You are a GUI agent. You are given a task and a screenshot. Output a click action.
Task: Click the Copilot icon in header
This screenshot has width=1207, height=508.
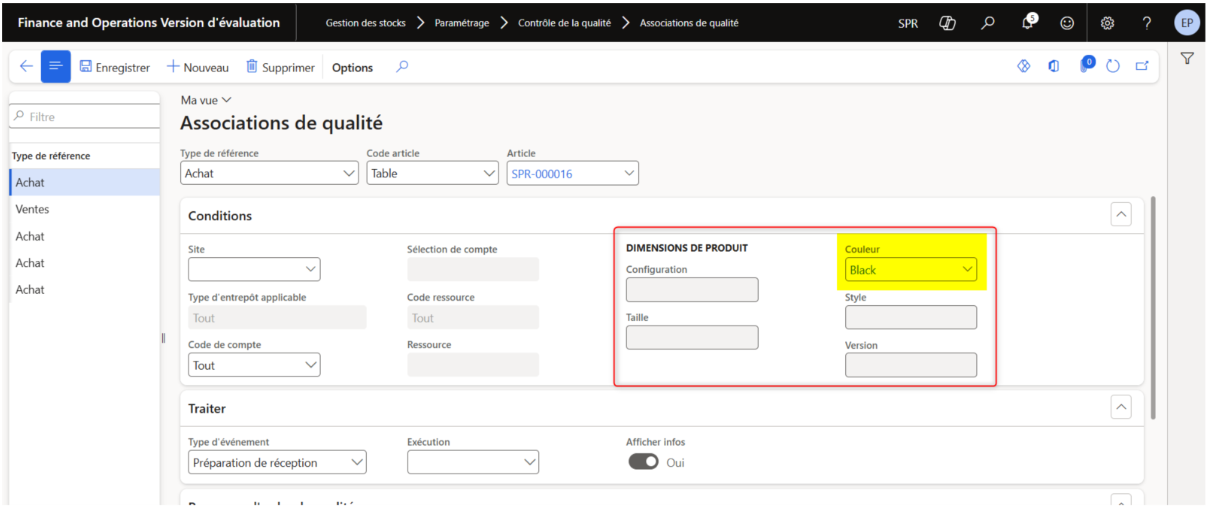[948, 22]
